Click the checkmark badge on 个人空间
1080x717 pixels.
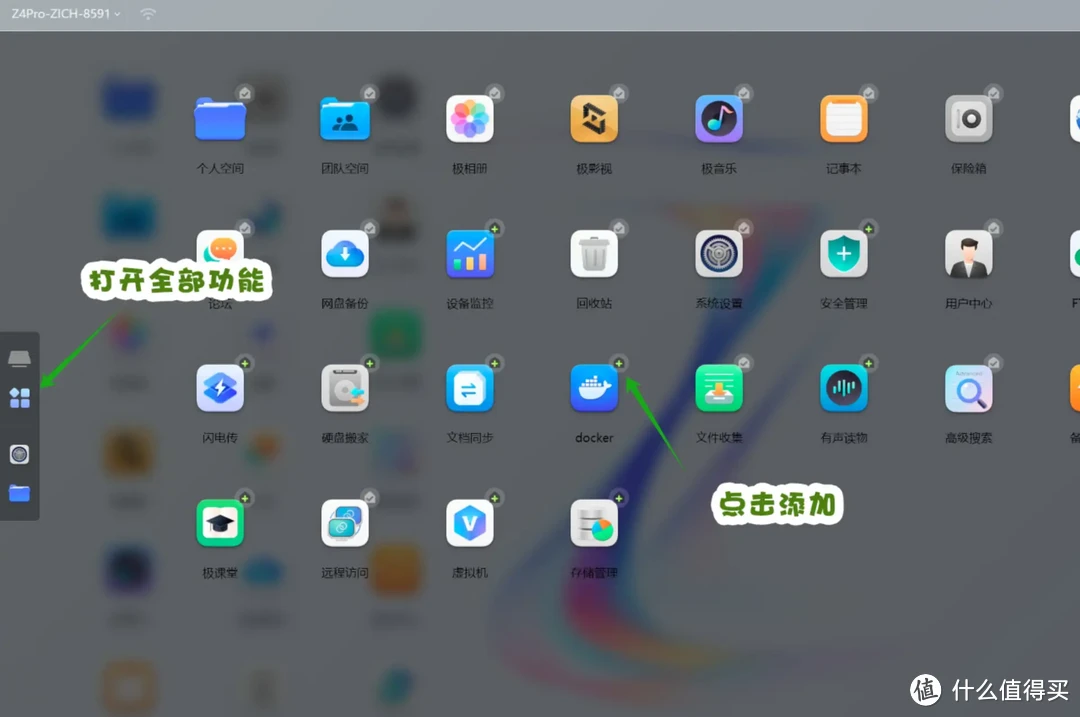(x=245, y=93)
